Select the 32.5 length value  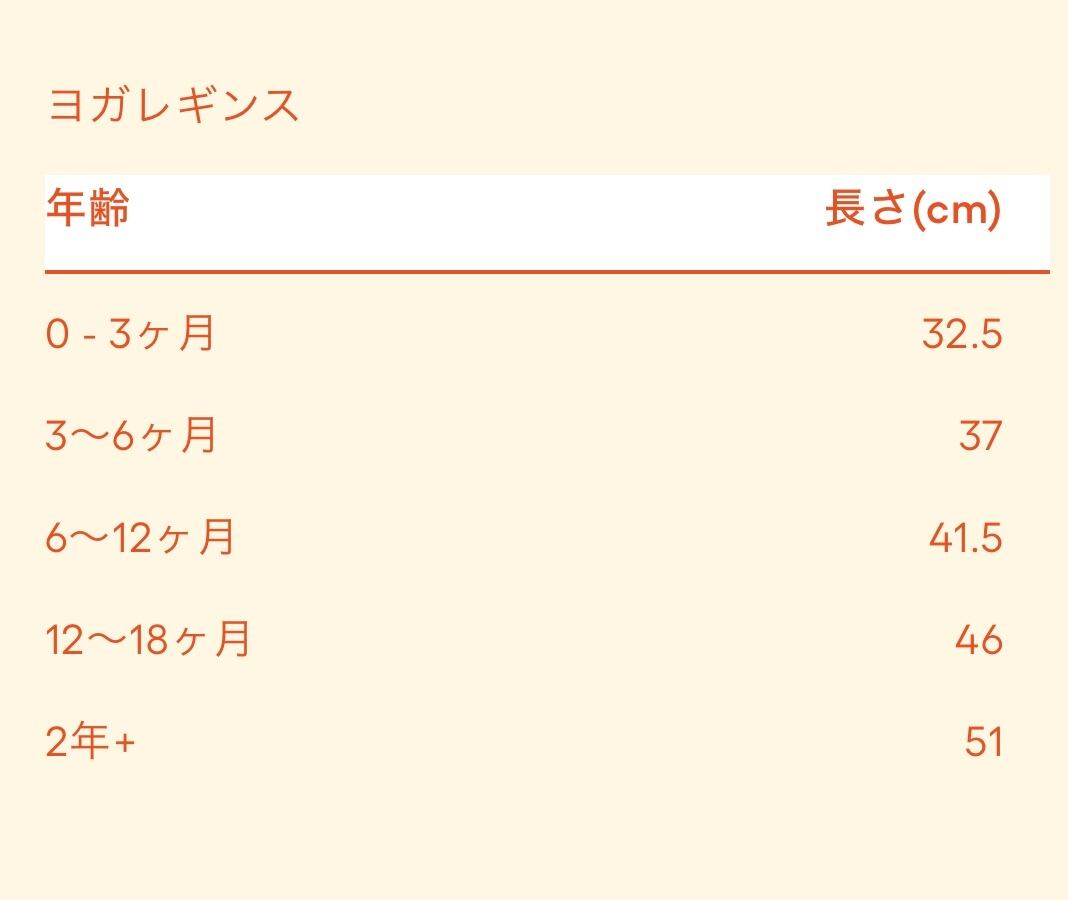tap(961, 334)
